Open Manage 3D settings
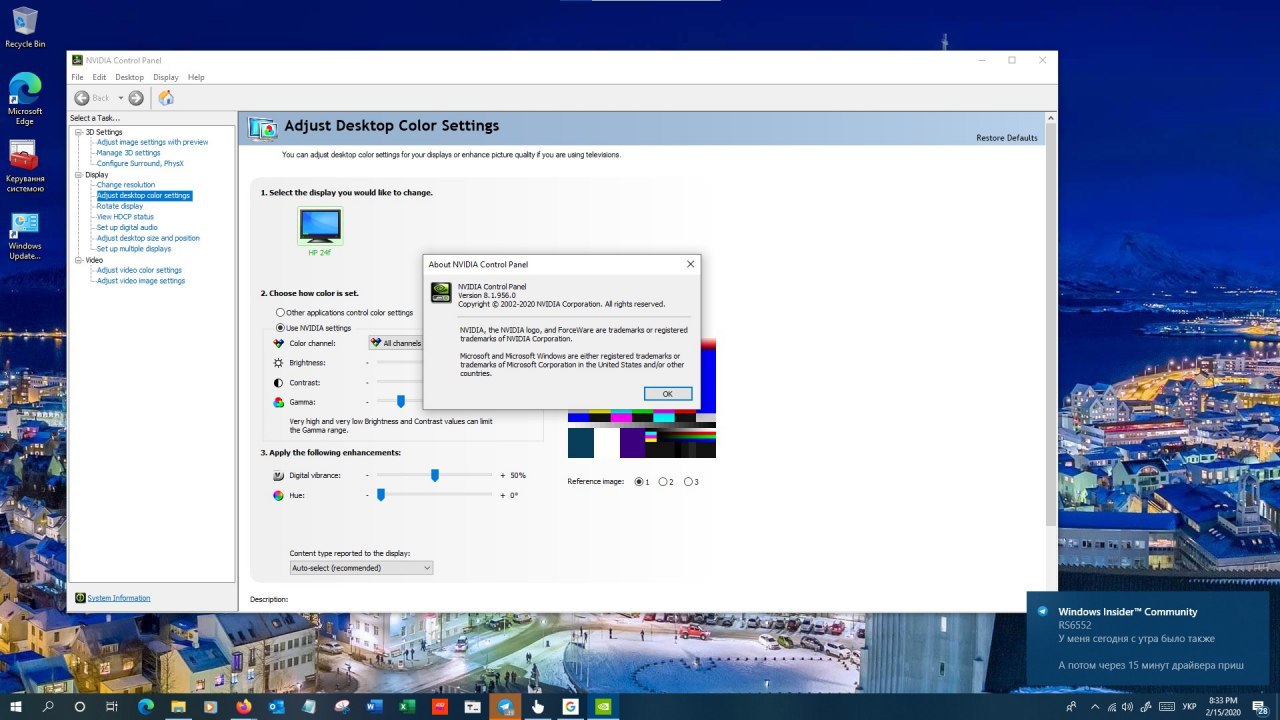Viewport: 1280px width, 720px height. point(128,153)
